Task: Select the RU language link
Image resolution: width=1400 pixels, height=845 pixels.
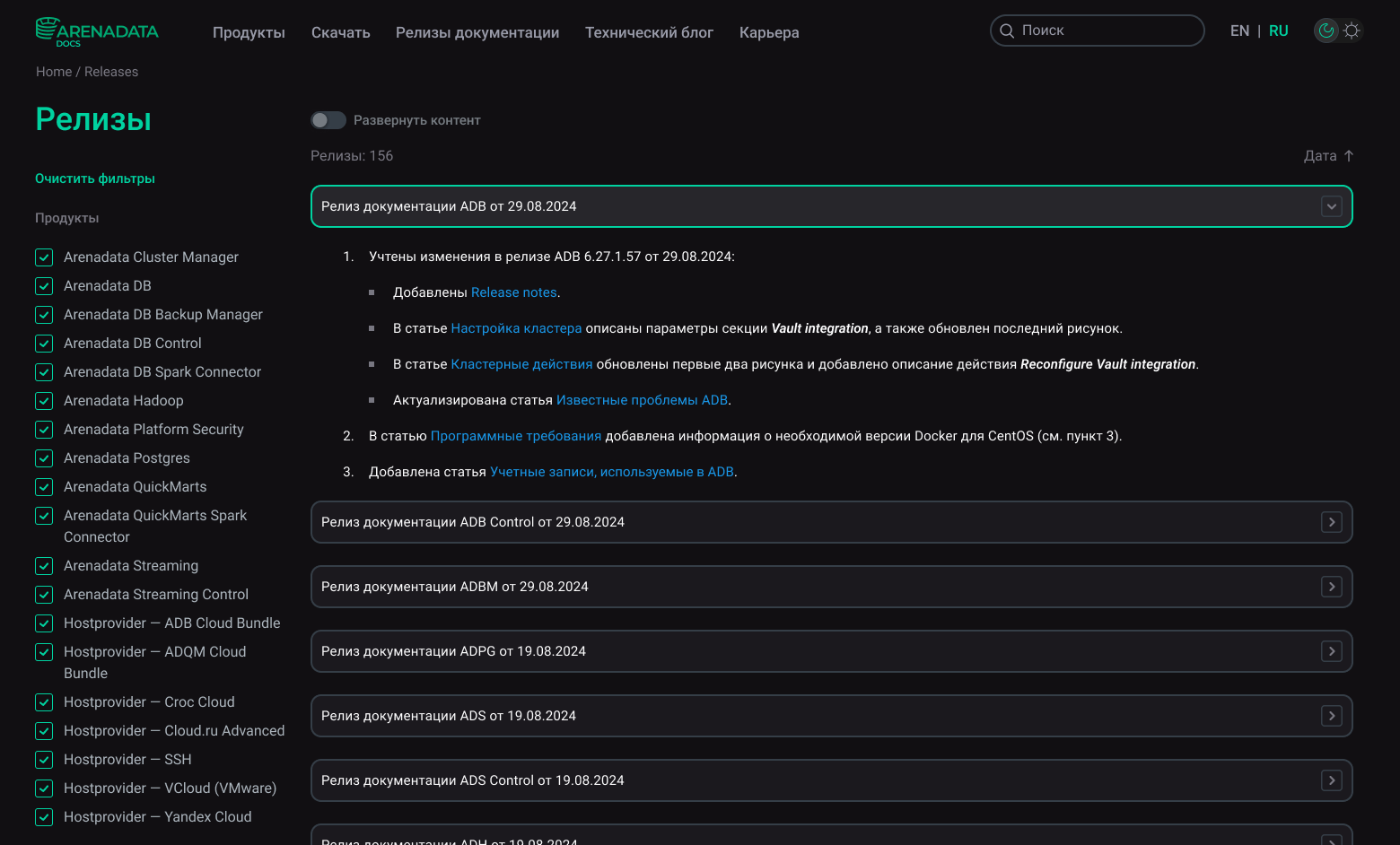Action: pyautogui.click(x=1279, y=30)
